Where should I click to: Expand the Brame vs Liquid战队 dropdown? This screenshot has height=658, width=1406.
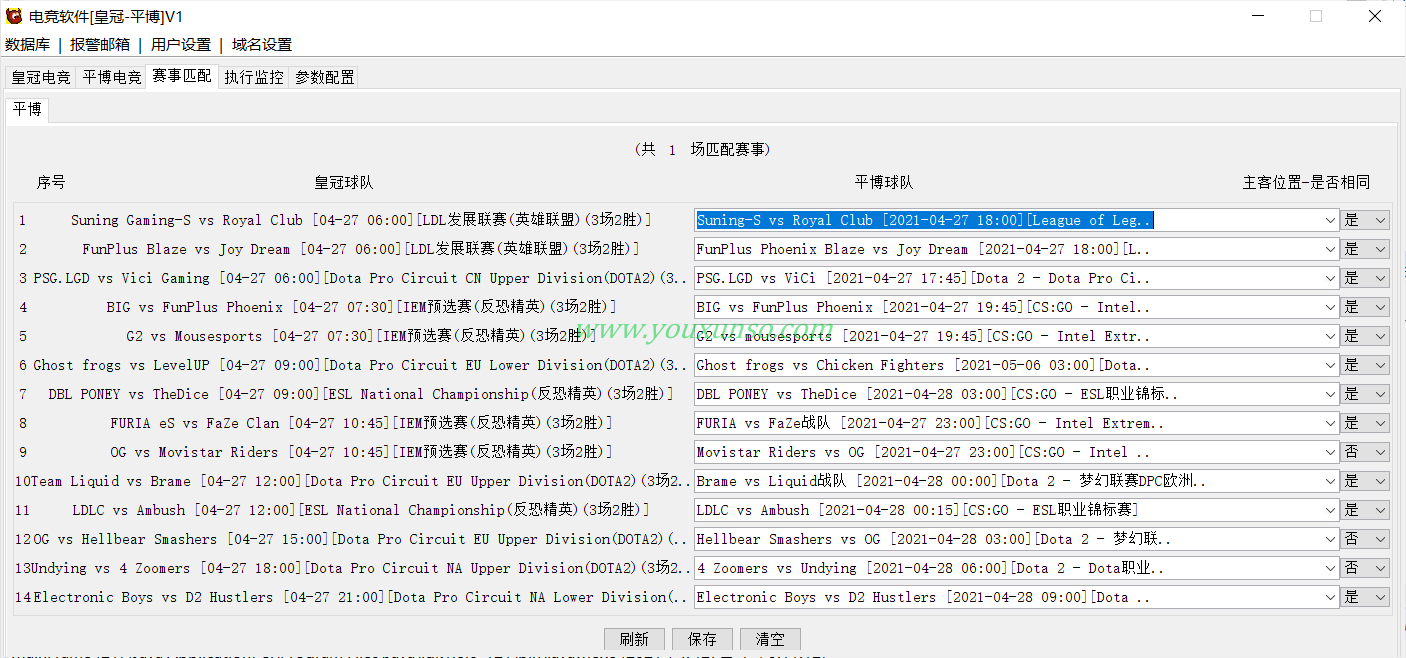click(1329, 481)
